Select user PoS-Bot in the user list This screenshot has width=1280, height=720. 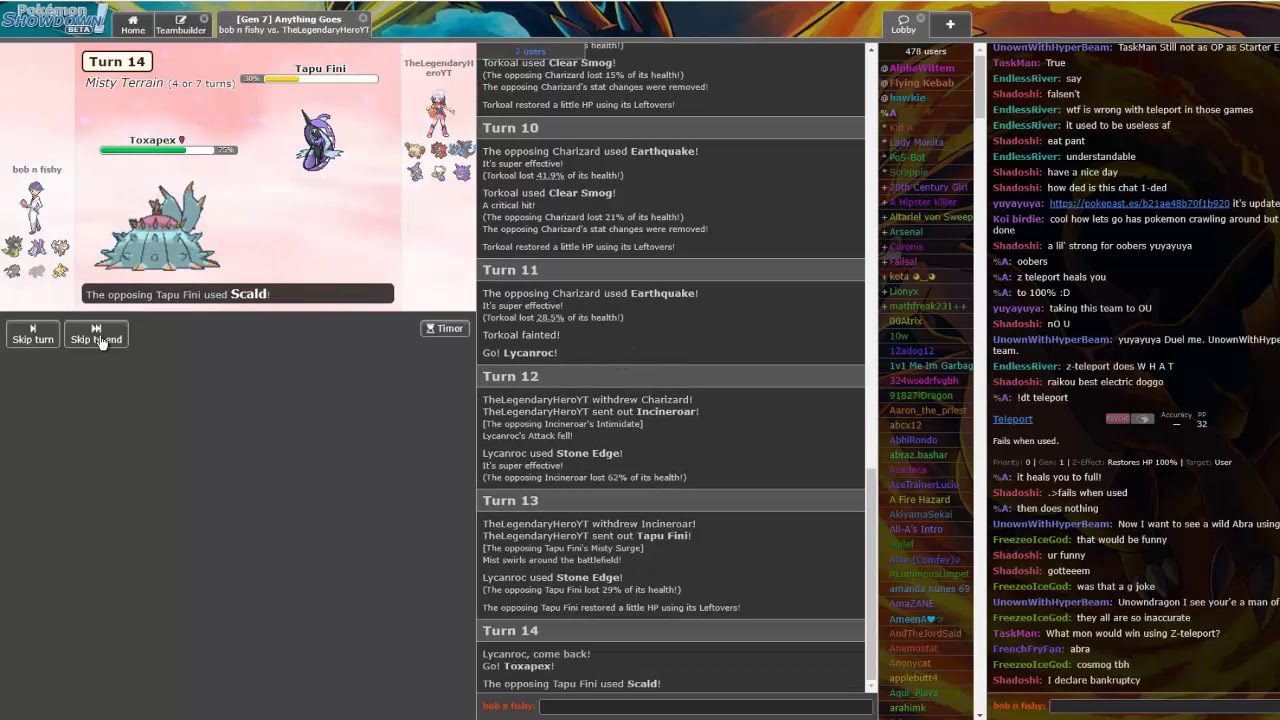point(907,158)
